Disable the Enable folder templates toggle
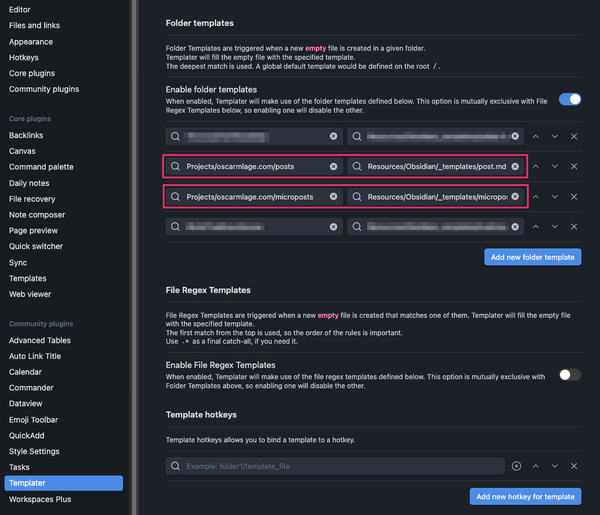 569,99
